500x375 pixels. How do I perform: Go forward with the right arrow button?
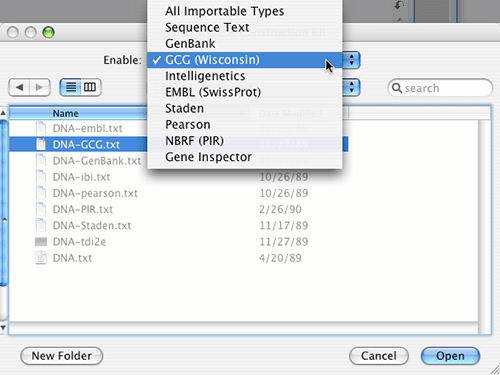40,87
